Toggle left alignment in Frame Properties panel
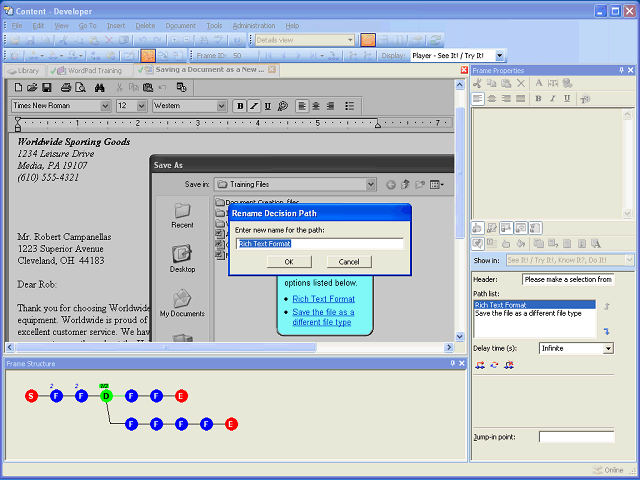Viewport: 640px width, 480px height. pyautogui.click(x=478, y=98)
